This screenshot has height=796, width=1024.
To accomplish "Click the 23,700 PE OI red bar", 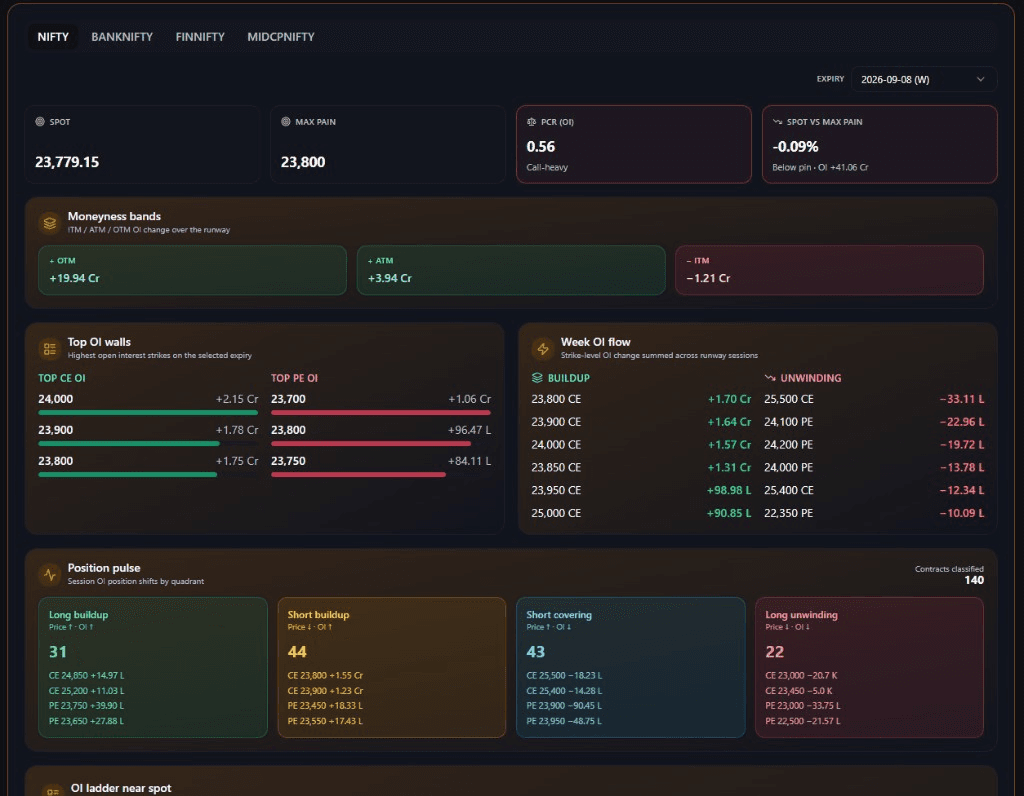I will (x=381, y=413).
